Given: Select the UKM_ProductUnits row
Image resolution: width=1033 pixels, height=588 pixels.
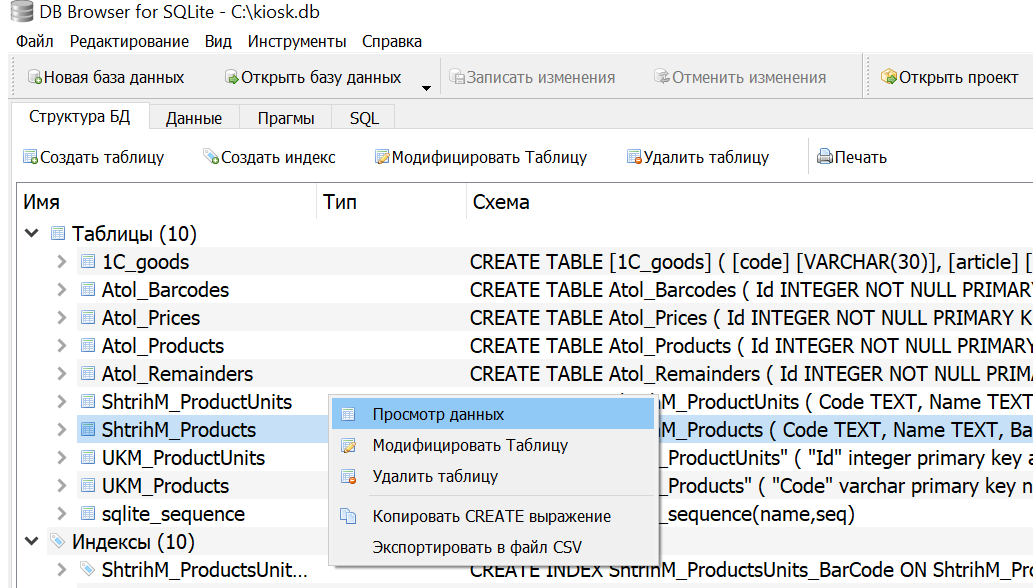Looking at the screenshot, I should (x=183, y=457).
